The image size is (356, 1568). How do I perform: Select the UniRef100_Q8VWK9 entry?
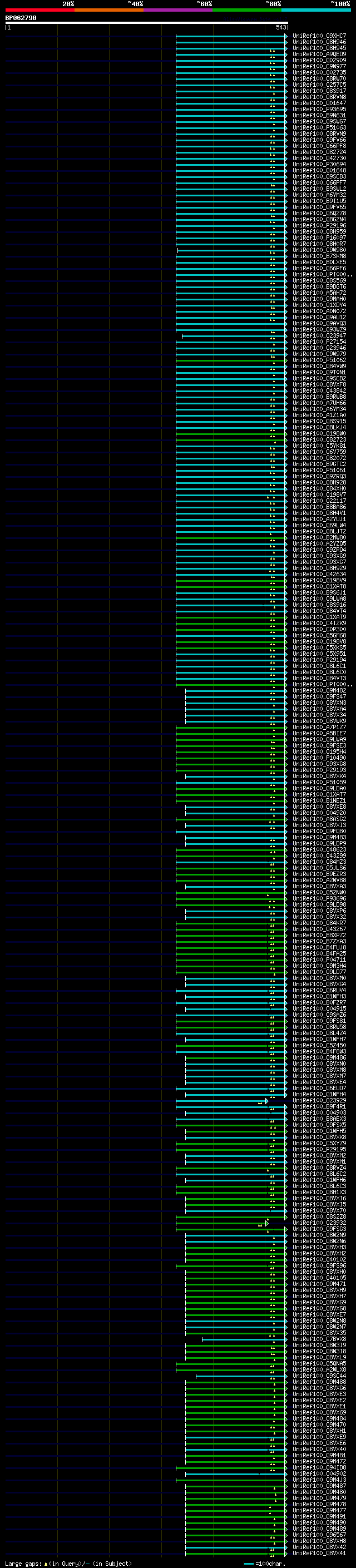[x=319, y=721]
